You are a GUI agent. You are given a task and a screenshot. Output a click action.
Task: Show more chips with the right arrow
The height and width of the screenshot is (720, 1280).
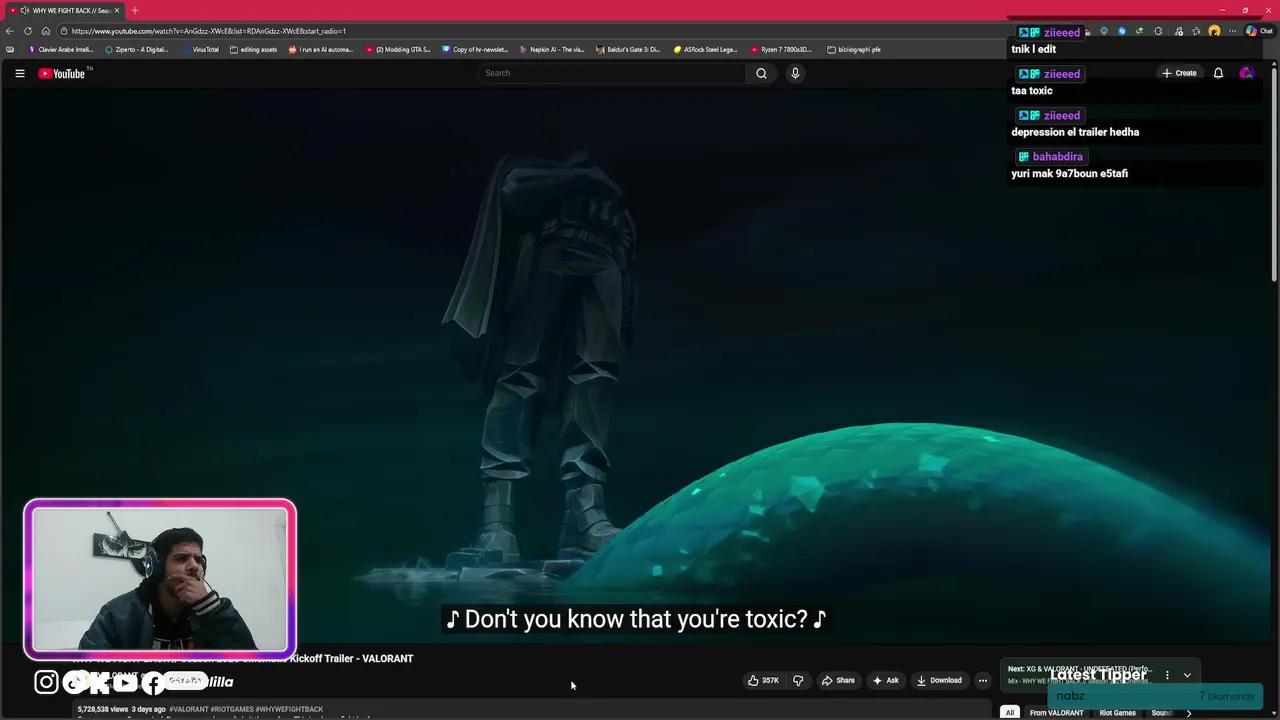(1189, 713)
